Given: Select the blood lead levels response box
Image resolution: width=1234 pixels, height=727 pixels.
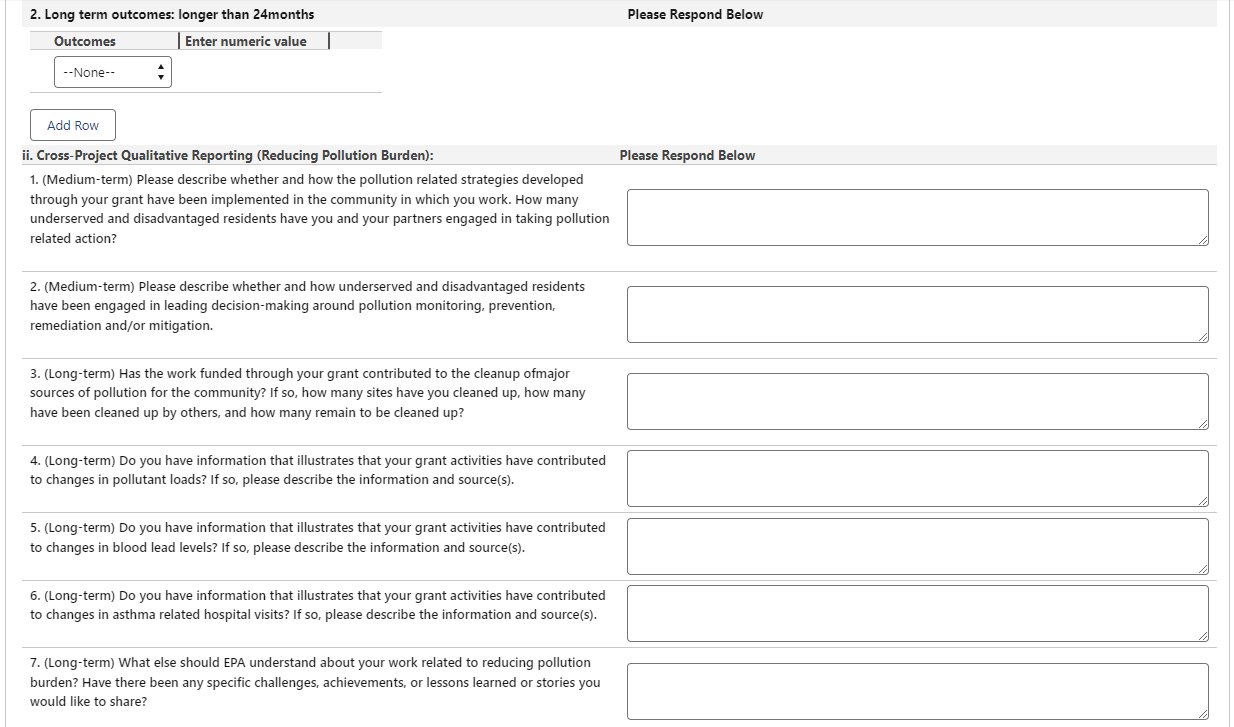Looking at the screenshot, I should coord(917,546).
